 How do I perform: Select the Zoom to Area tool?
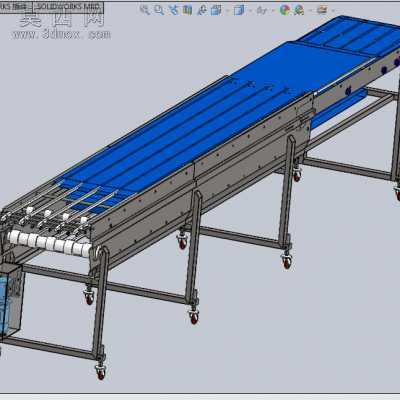[x=159, y=10]
